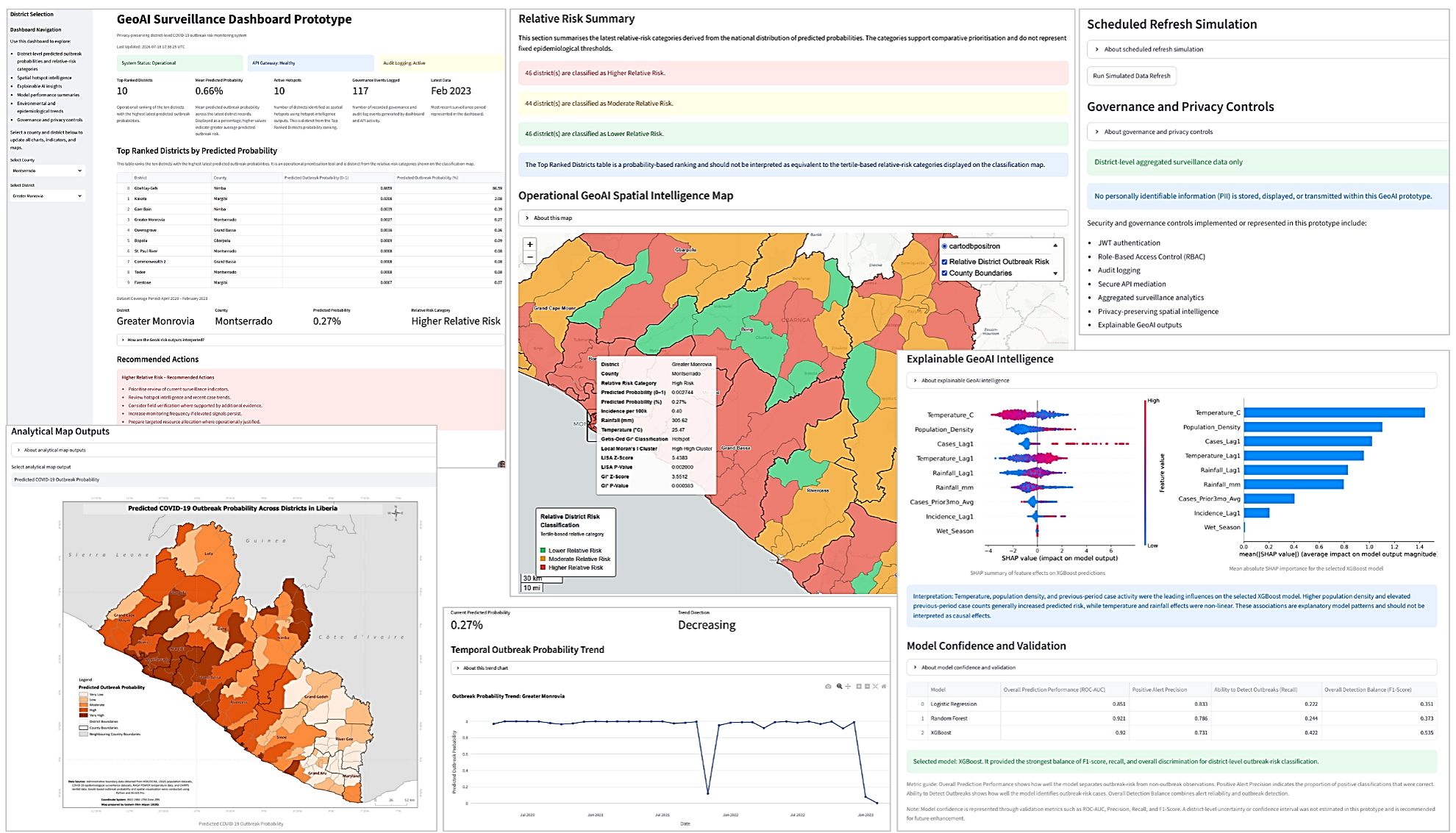Screen dimensions: 1456x833
Task: Expand About explainable GeoAI intelligence
Action: point(1171,380)
